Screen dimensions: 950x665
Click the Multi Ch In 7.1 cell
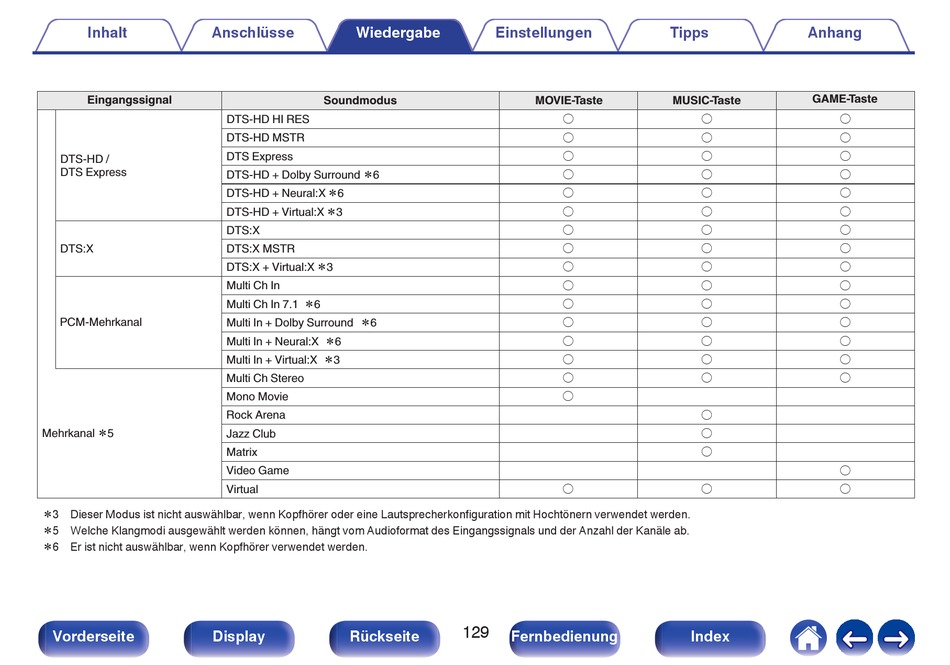click(x=360, y=304)
